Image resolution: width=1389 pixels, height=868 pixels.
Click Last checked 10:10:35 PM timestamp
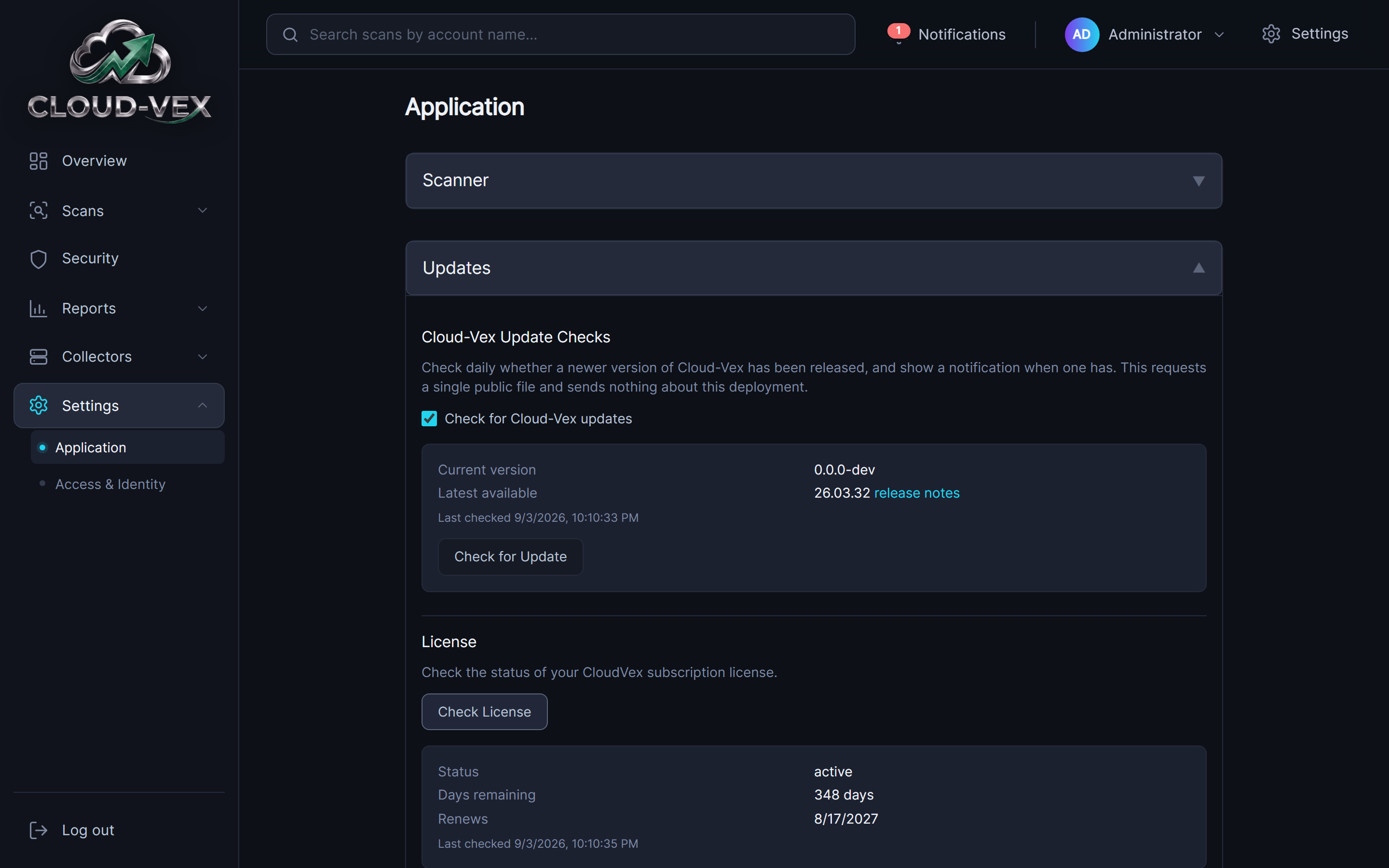point(538,844)
